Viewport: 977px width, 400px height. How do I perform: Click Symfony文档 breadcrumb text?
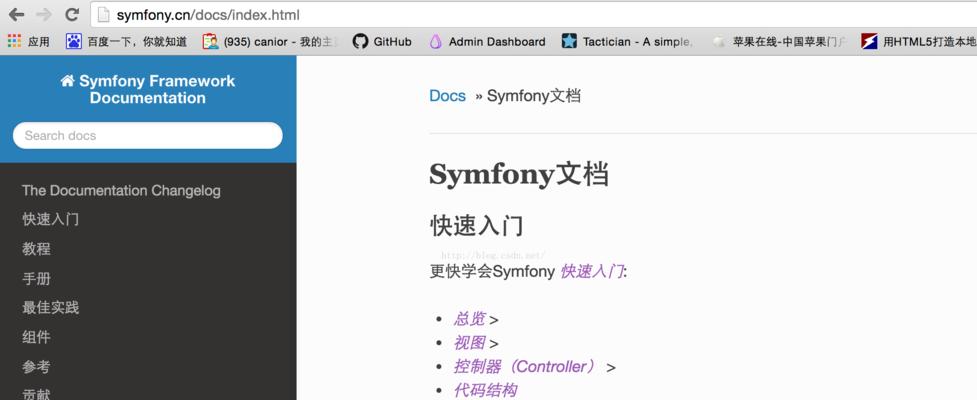(x=534, y=96)
